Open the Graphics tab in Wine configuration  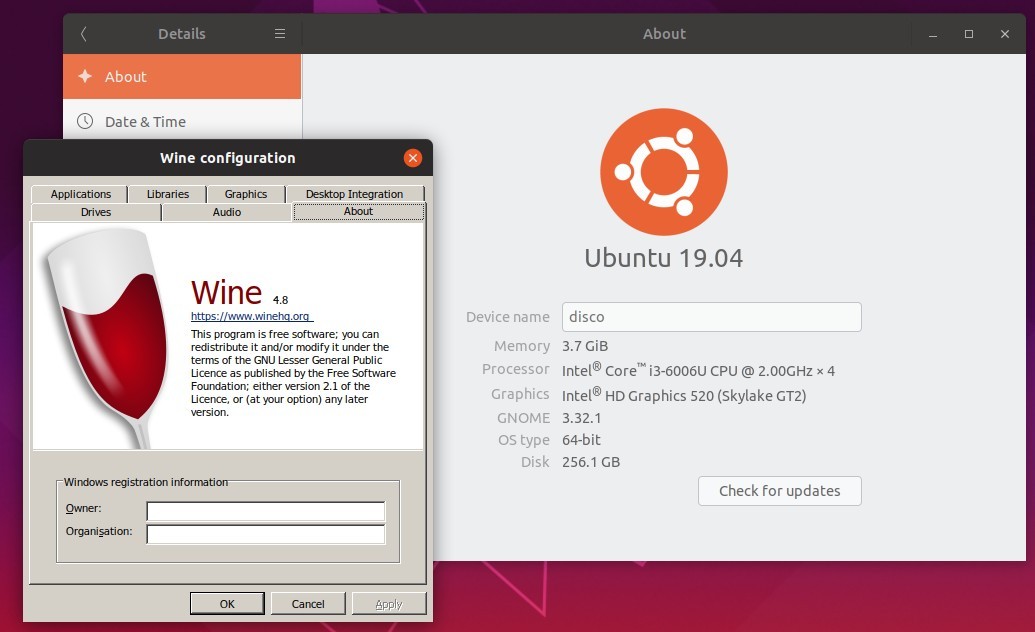[246, 194]
